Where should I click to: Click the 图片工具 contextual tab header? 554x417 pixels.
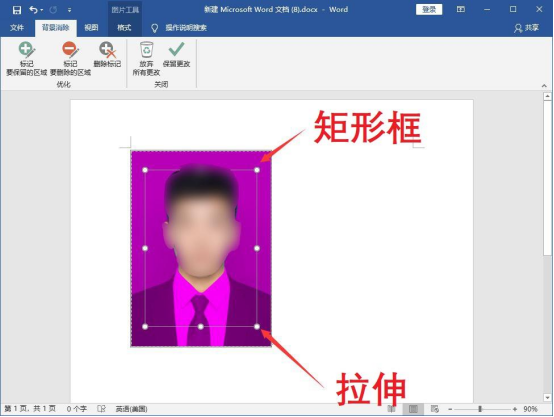pos(125,10)
